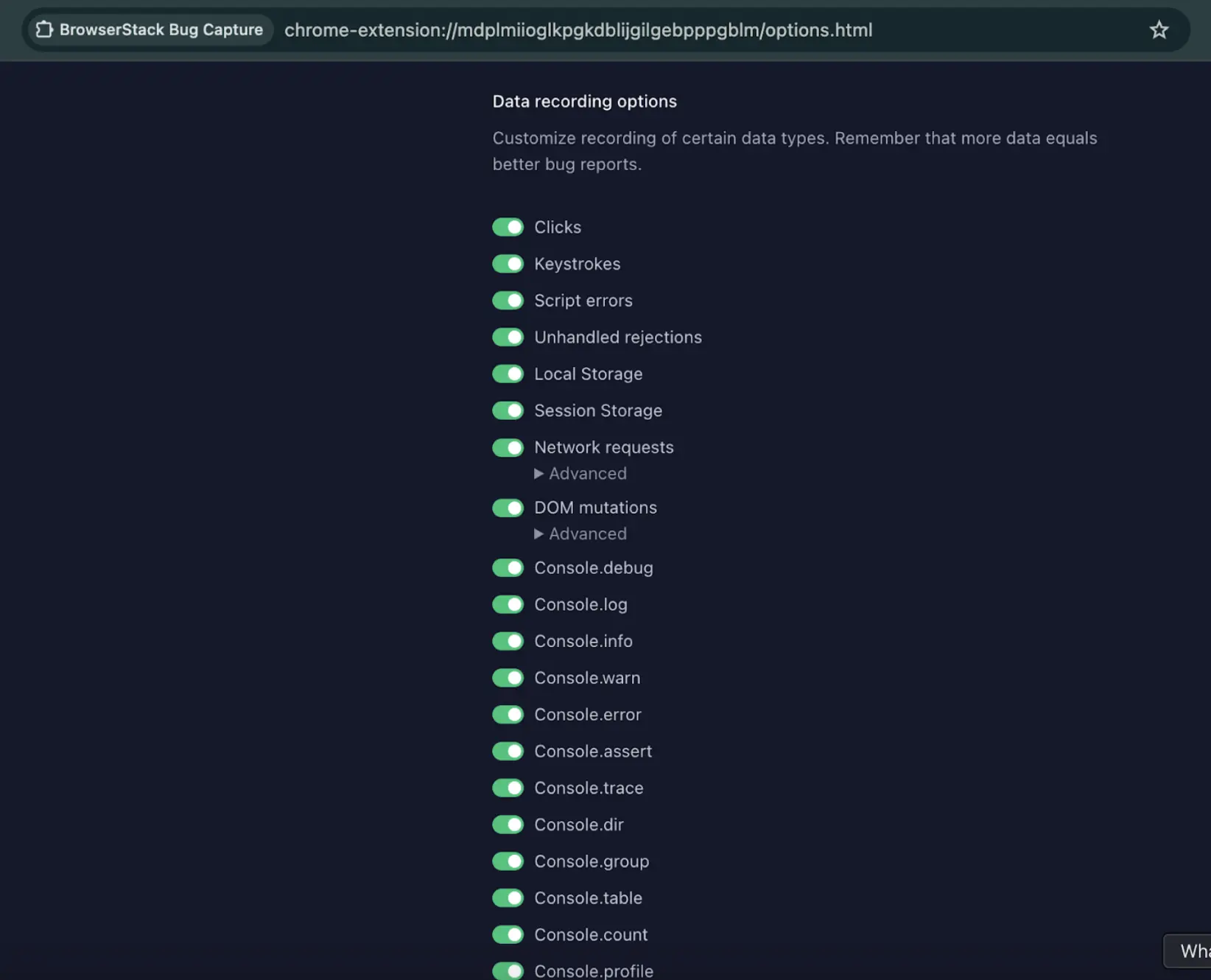Expand Advanced under Network requests
The height and width of the screenshot is (980, 1211).
(x=580, y=474)
